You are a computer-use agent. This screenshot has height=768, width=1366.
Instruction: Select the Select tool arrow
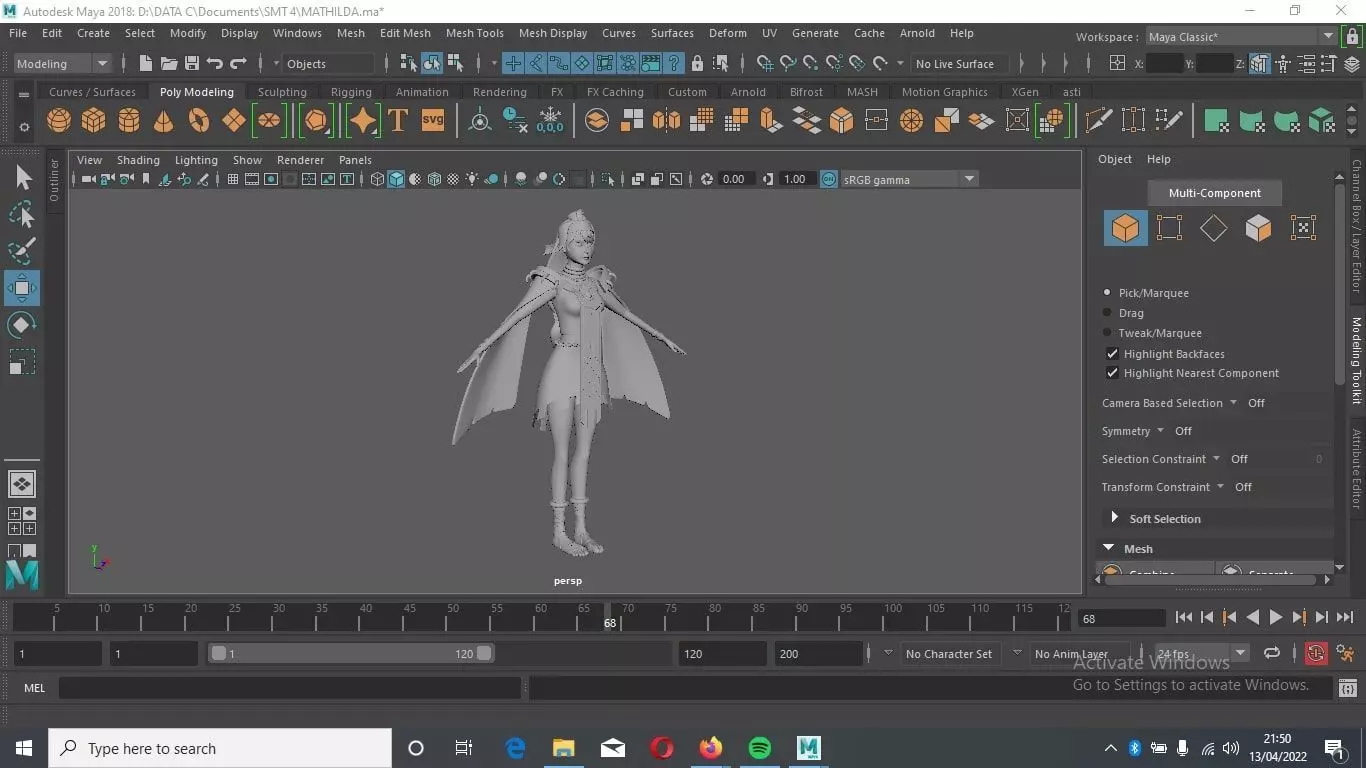[x=22, y=178]
